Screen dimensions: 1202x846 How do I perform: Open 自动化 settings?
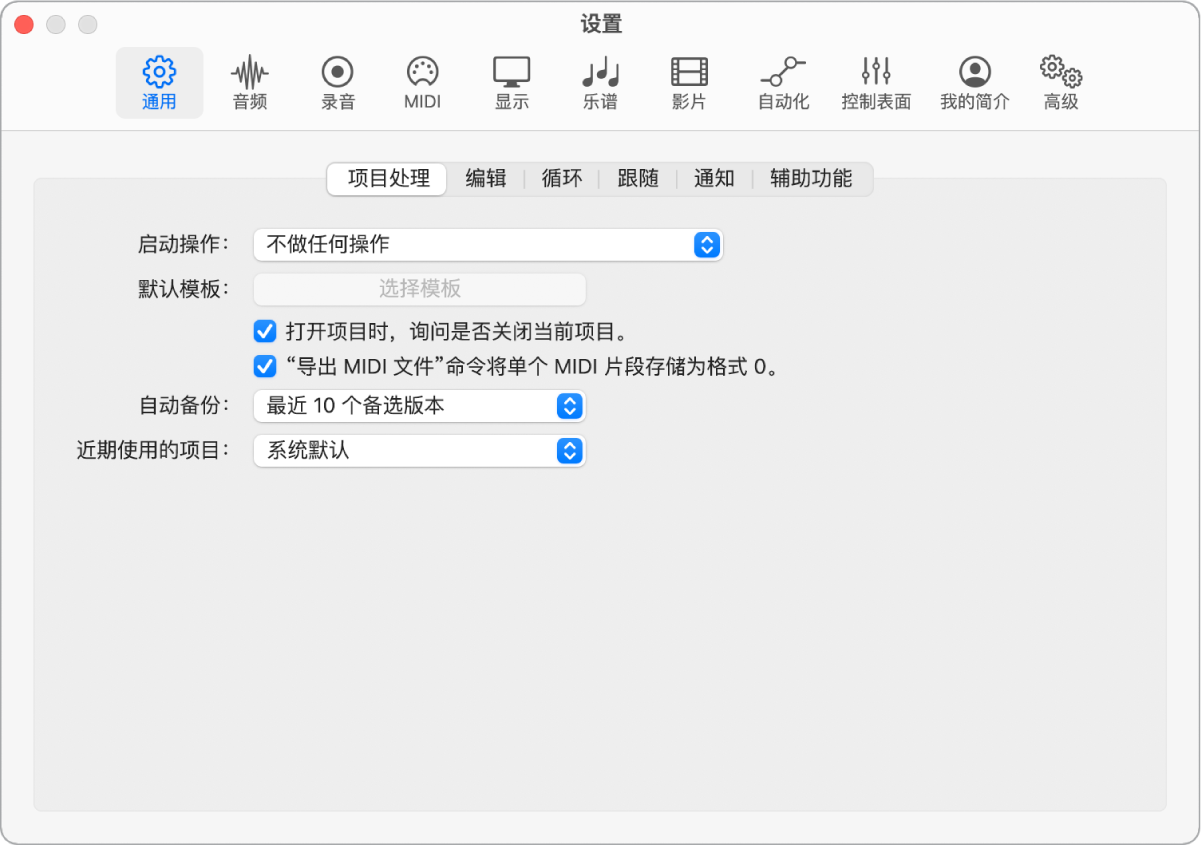click(x=782, y=82)
